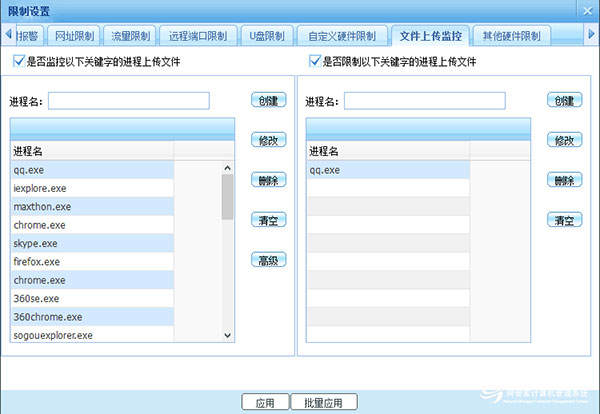Click the 进程名 input in monitoring panel
Viewport: 600px width, 414px height.
[x=129, y=101]
